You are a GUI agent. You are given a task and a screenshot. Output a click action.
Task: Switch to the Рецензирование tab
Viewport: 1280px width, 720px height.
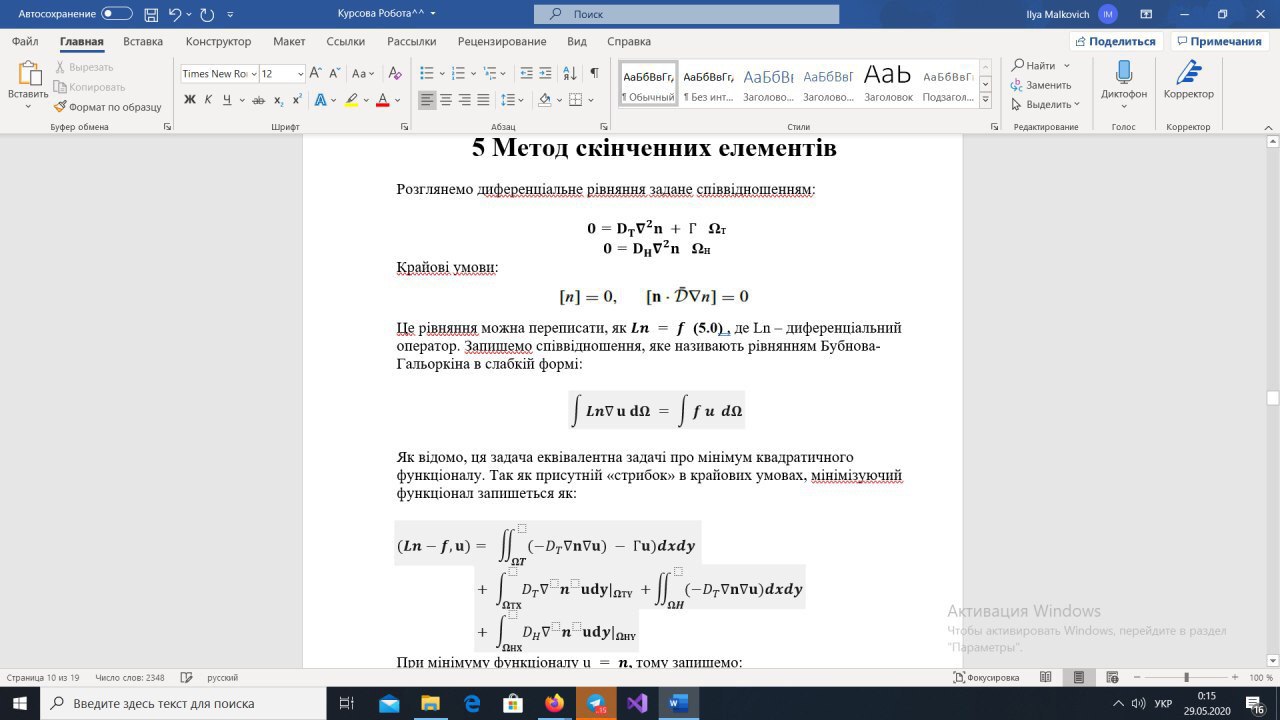502,41
